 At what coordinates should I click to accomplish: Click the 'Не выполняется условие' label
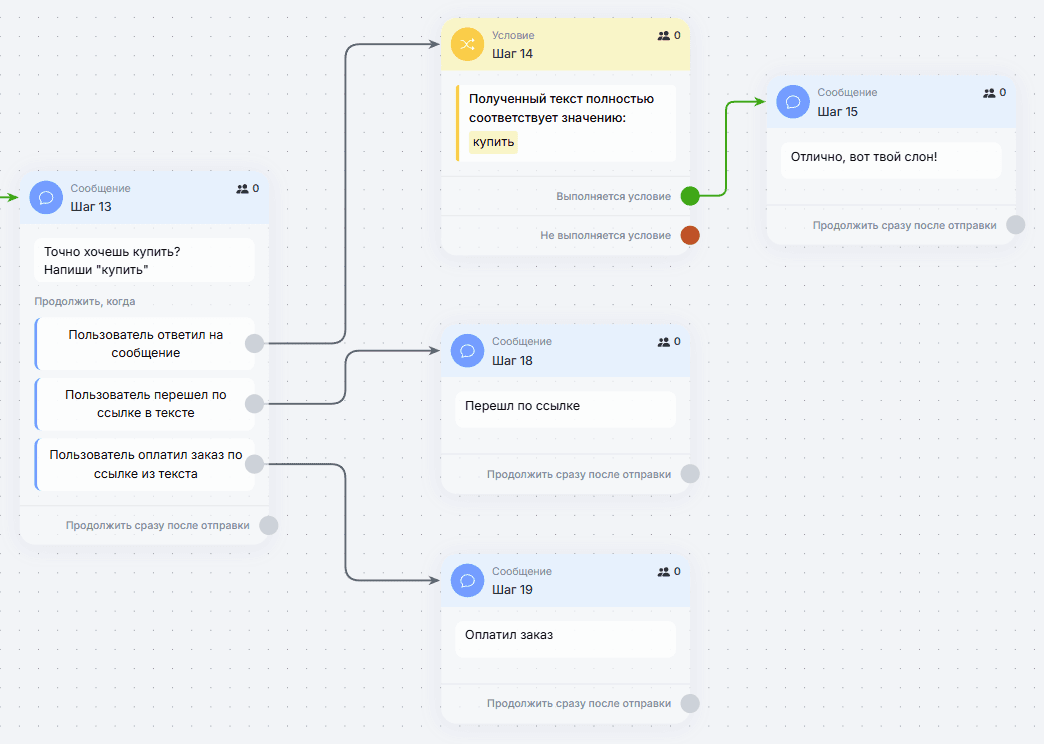[x=606, y=236]
